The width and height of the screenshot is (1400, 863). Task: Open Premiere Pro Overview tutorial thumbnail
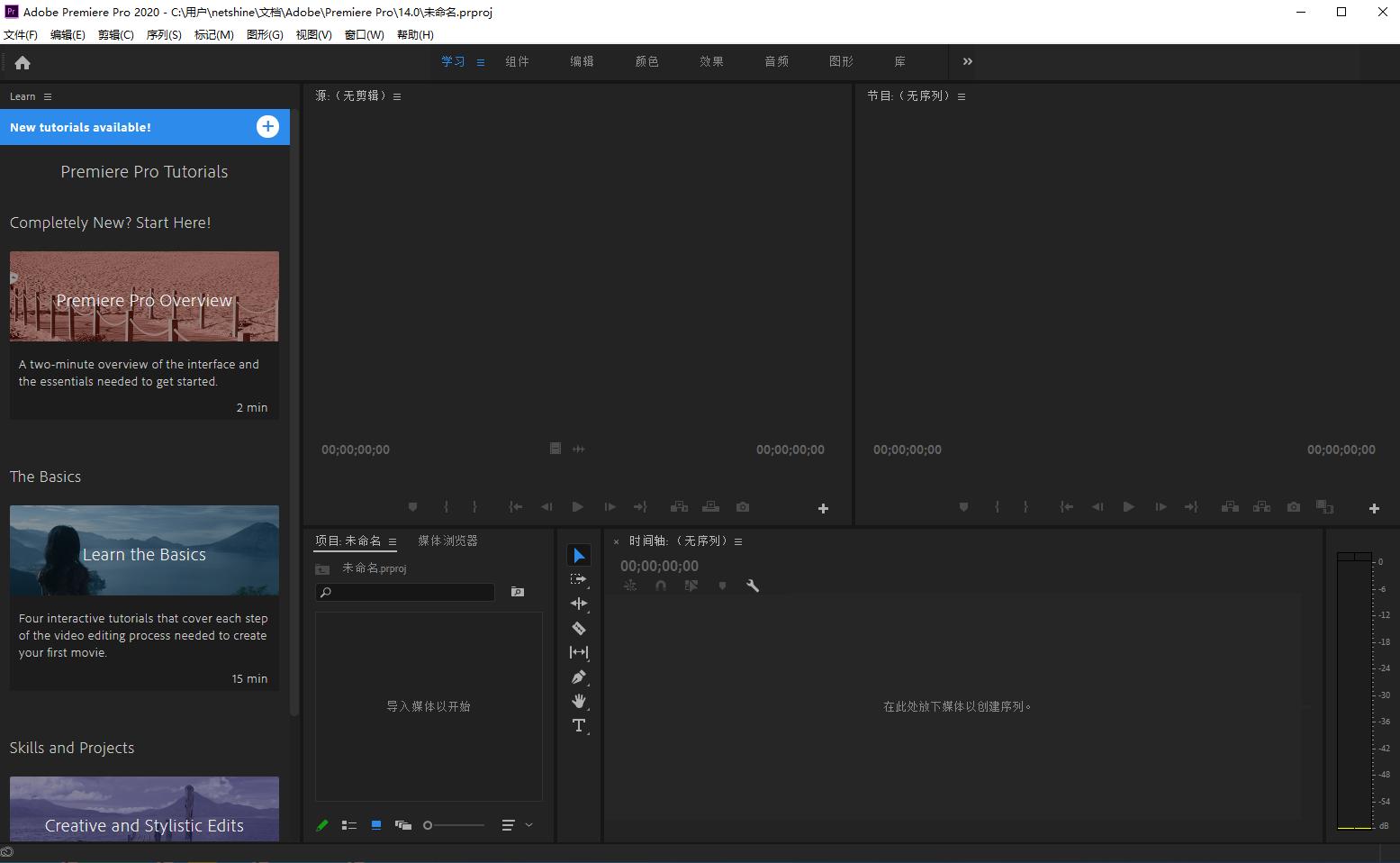pyautogui.click(x=144, y=296)
